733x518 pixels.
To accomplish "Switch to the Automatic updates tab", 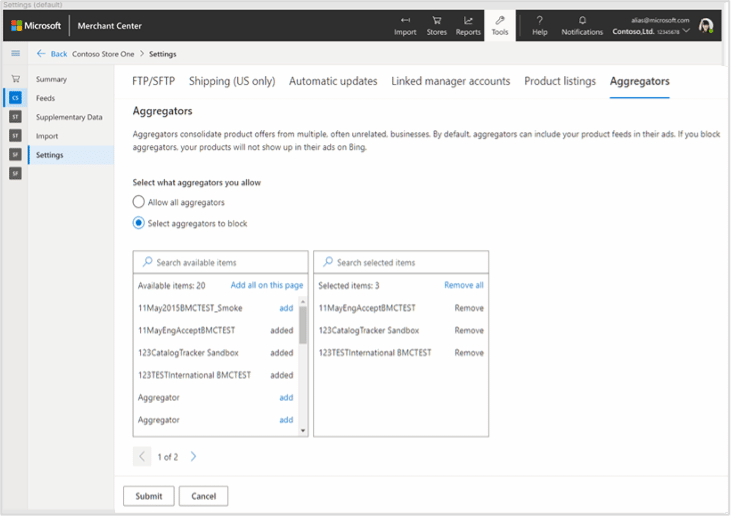I will 333,81.
